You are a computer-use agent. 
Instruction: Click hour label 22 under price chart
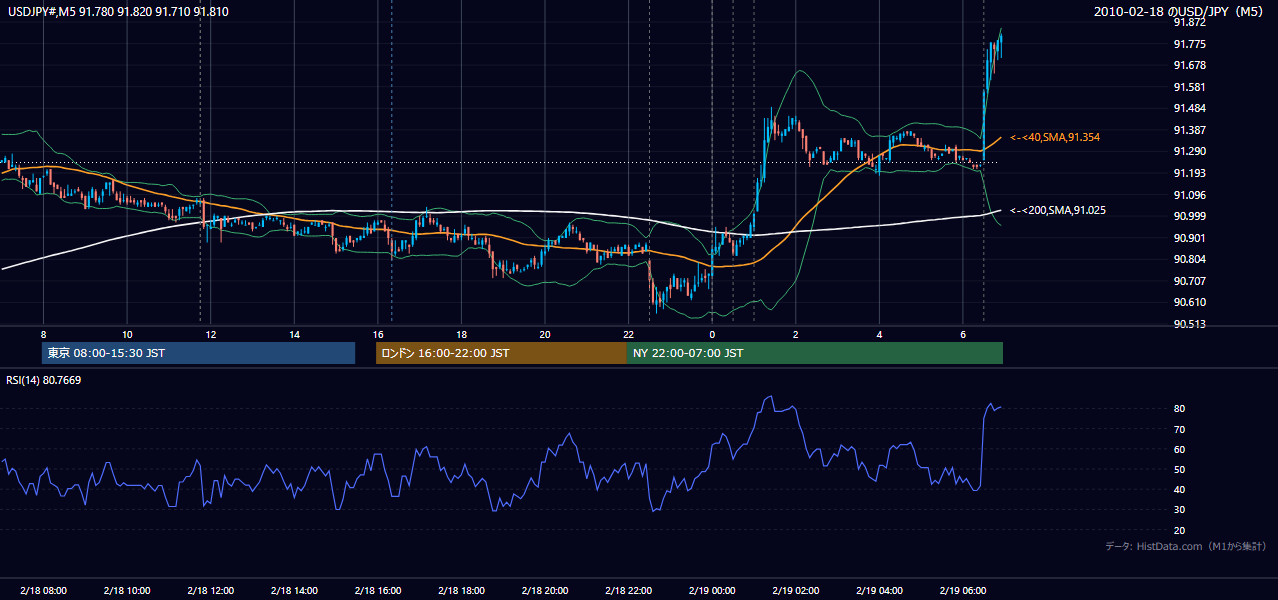tap(628, 334)
